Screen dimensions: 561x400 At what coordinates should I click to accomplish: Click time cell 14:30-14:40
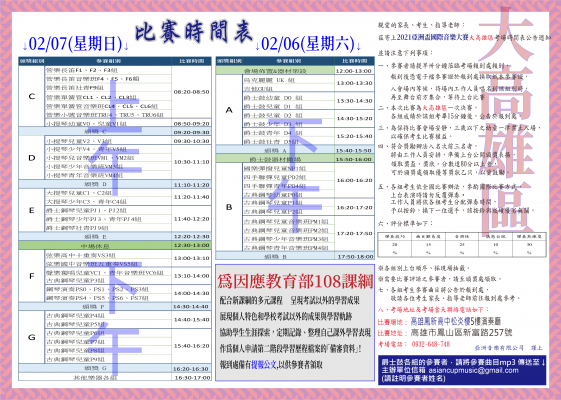click(191, 307)
